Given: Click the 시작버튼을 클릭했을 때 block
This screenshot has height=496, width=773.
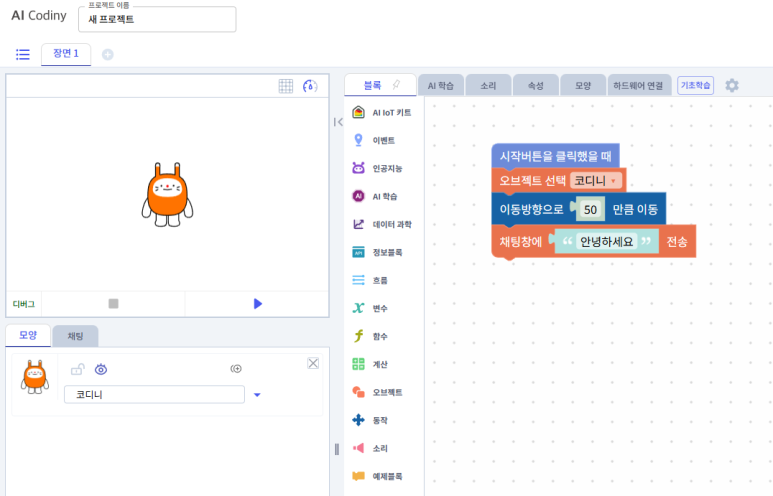Looking at the screenshot, I should coord(556,156).
